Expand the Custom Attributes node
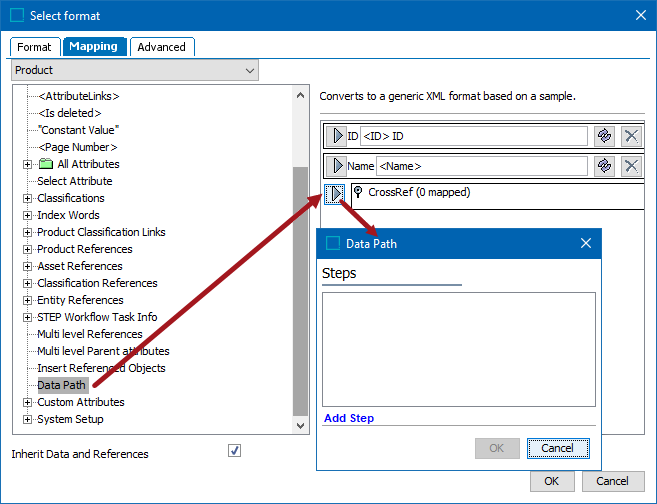The image size is (657, 504). tap(27, 402)
